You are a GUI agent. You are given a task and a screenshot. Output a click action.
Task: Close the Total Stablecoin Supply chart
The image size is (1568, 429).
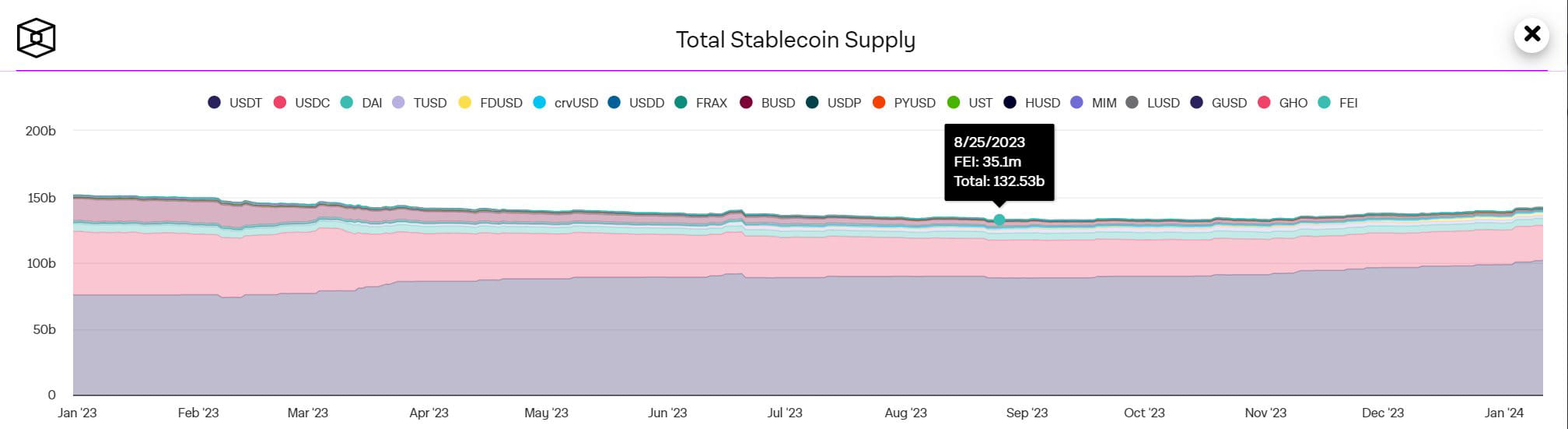click(x=1531, y=34)
